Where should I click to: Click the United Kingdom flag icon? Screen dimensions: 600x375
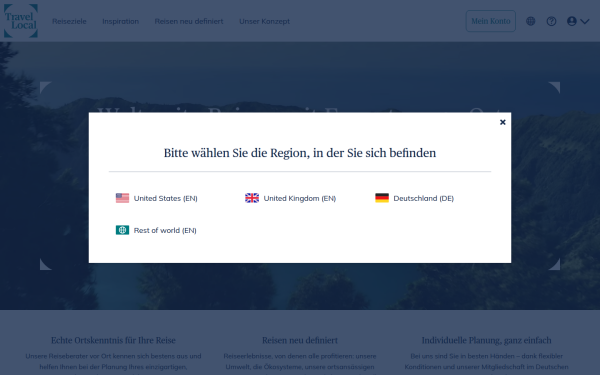pos(252,198)
